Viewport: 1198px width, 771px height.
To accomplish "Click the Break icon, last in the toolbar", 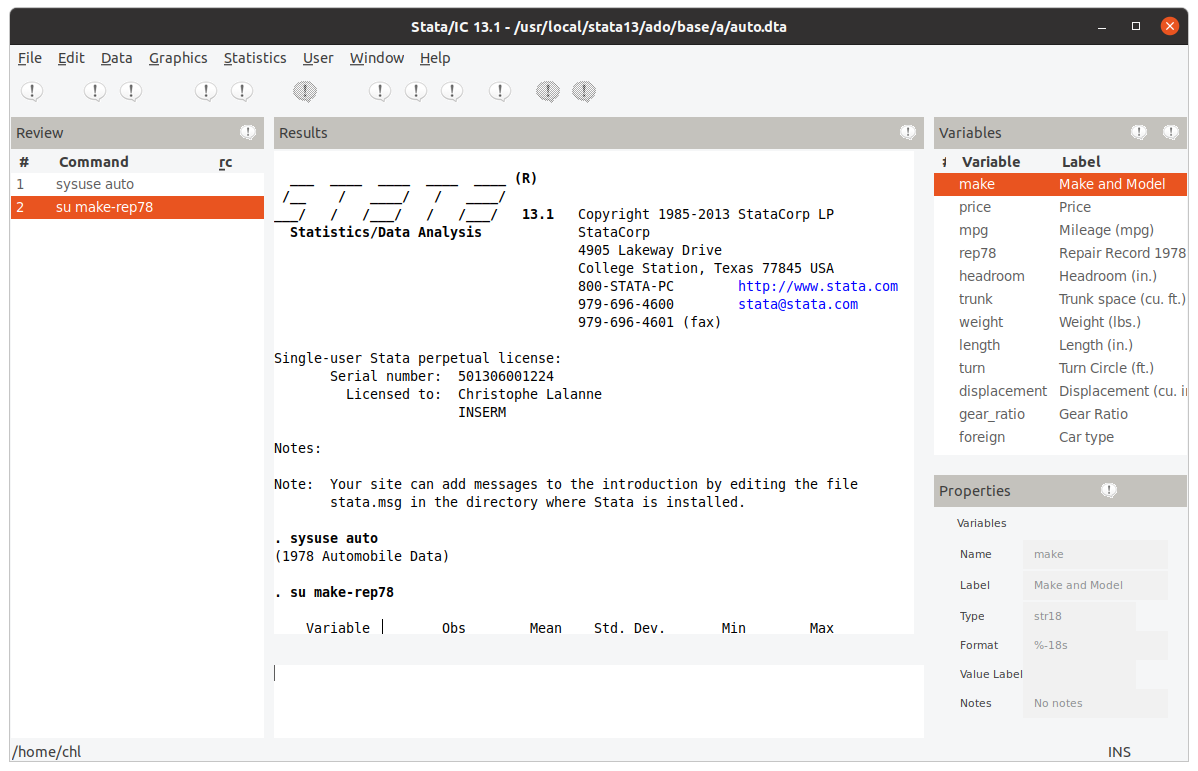I will click(x=584, y=92).
